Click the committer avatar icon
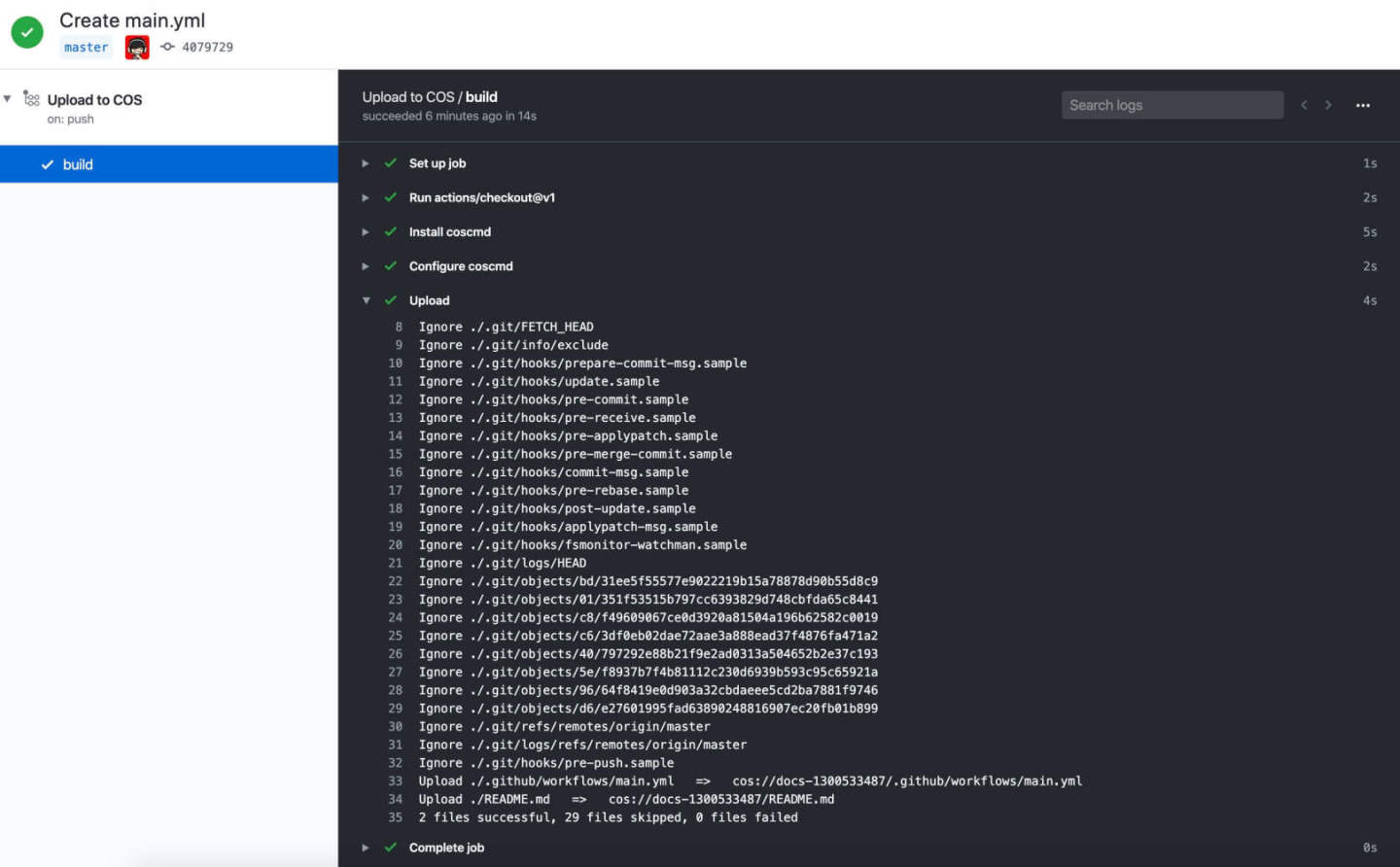 click(136, 46)
